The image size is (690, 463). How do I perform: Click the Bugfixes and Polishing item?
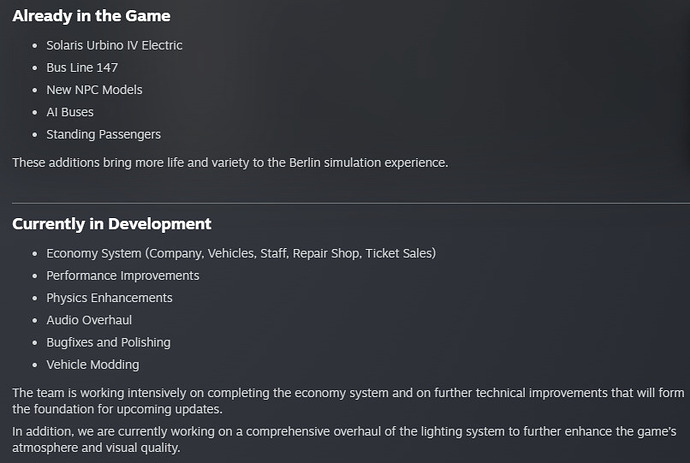(x=108, y=342)
